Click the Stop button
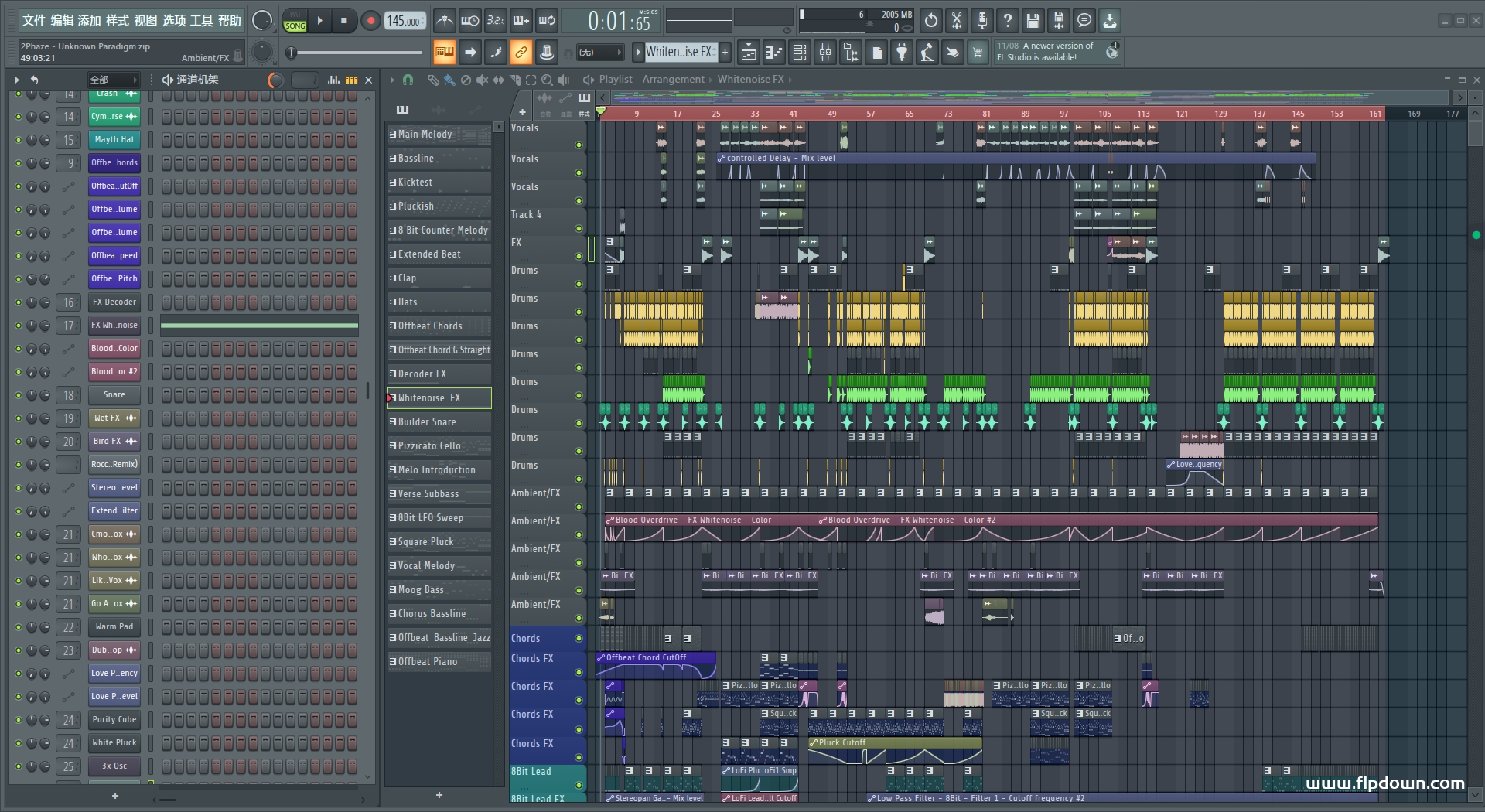The width and height of the screenshot is (1485, 812). click(344, 21)
